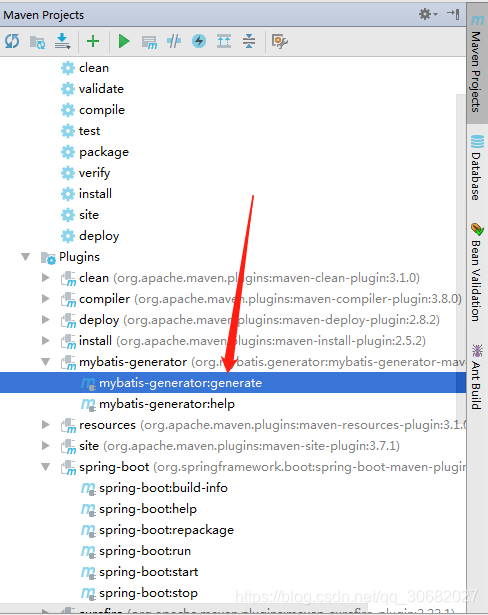Select mybatis-generator:generate goal
Viewport: 488px width, 615px height.
[x=180, y=383]
